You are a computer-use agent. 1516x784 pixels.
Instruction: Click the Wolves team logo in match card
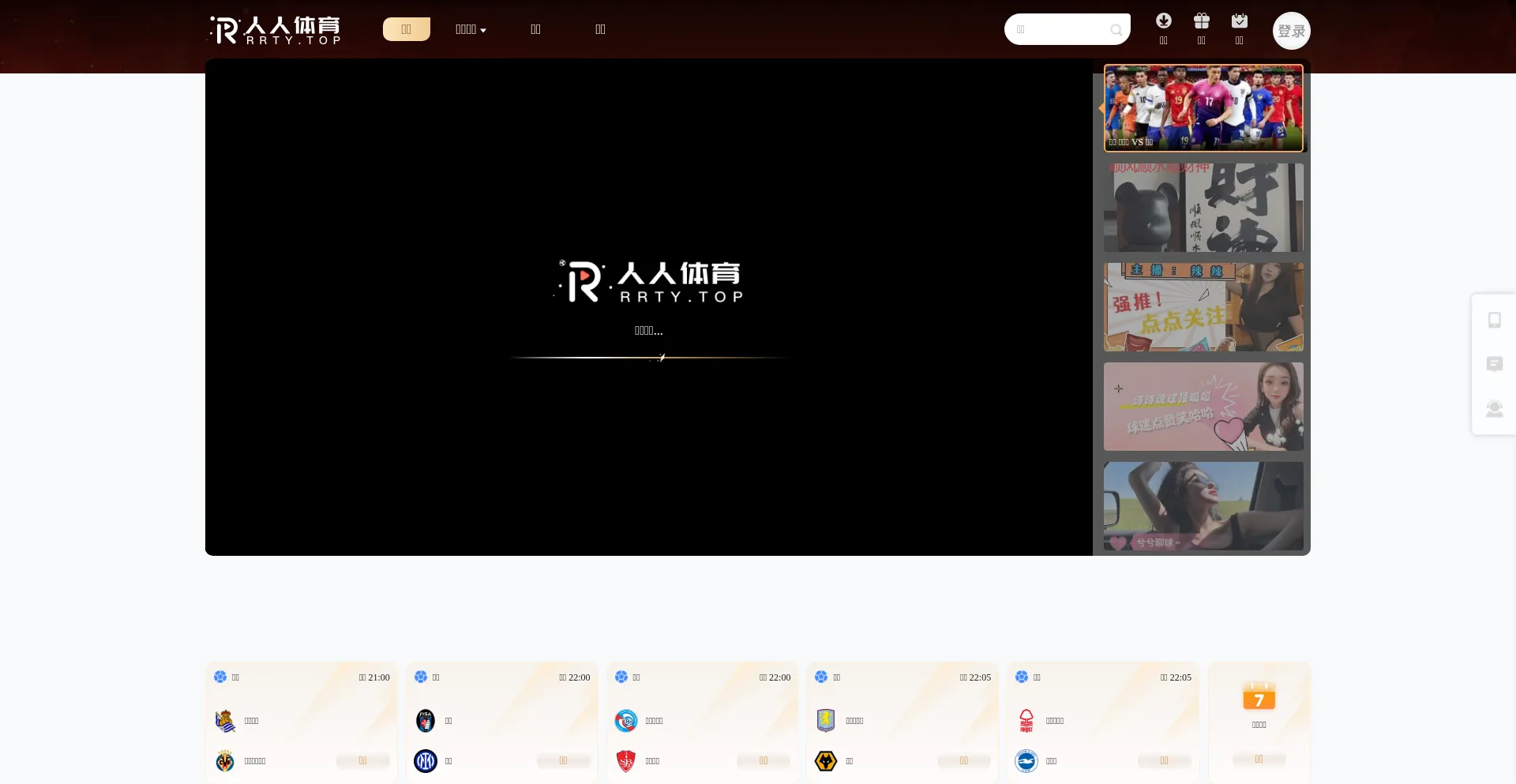tap(826, 761)
